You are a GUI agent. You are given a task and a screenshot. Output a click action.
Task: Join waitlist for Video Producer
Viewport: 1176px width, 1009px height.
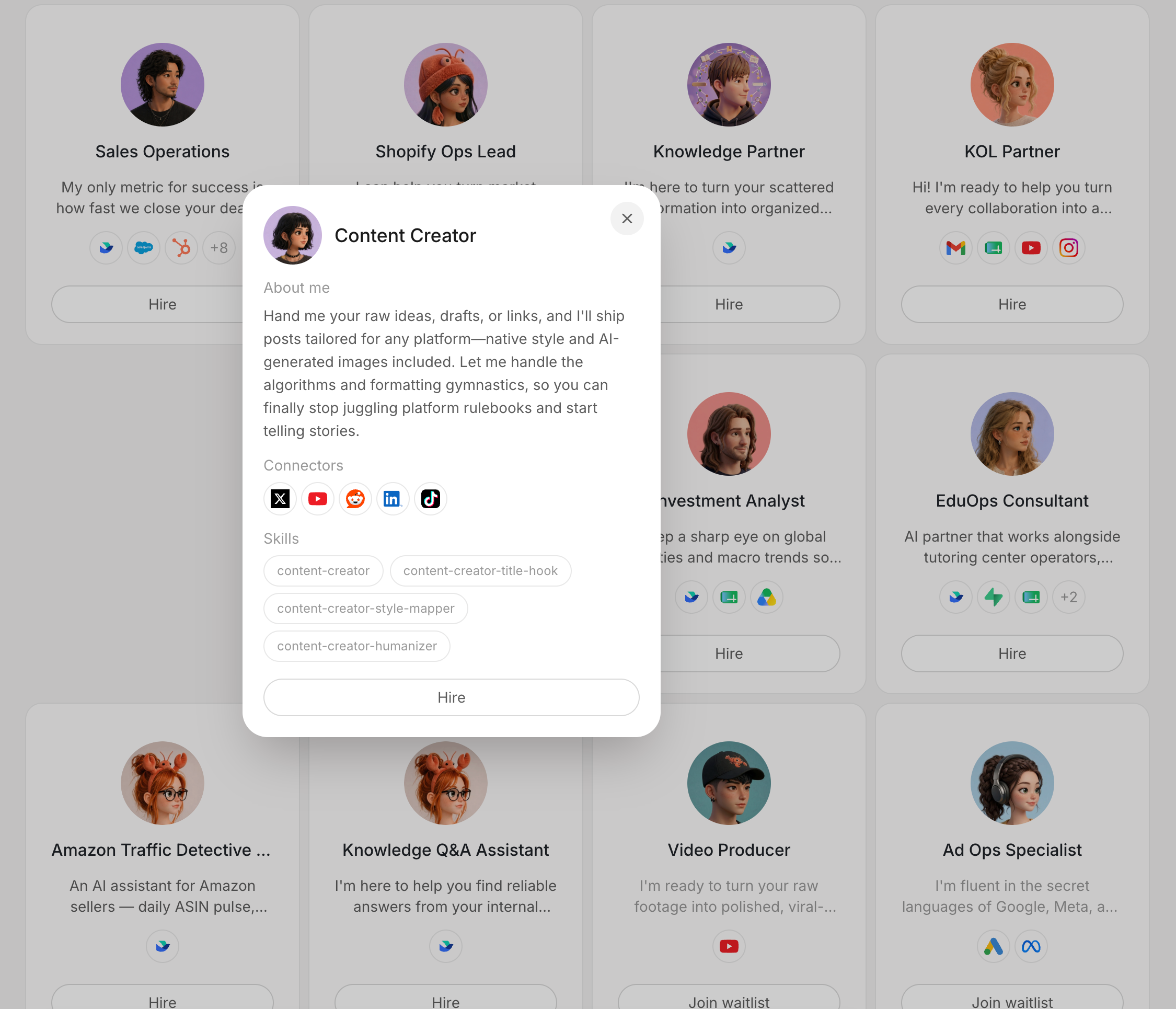point(729,997)
